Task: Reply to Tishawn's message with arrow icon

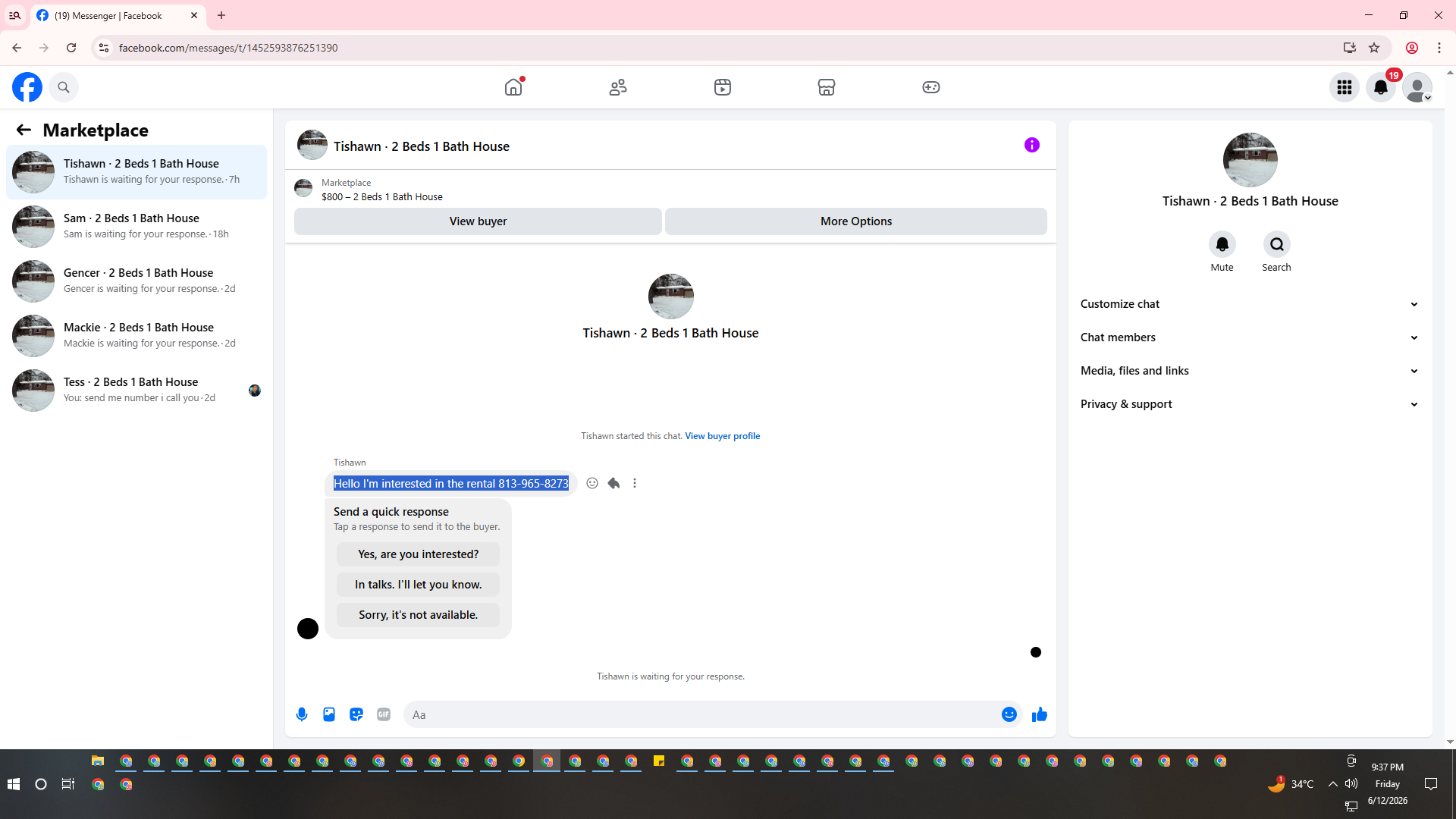Action: click(613, 483)
